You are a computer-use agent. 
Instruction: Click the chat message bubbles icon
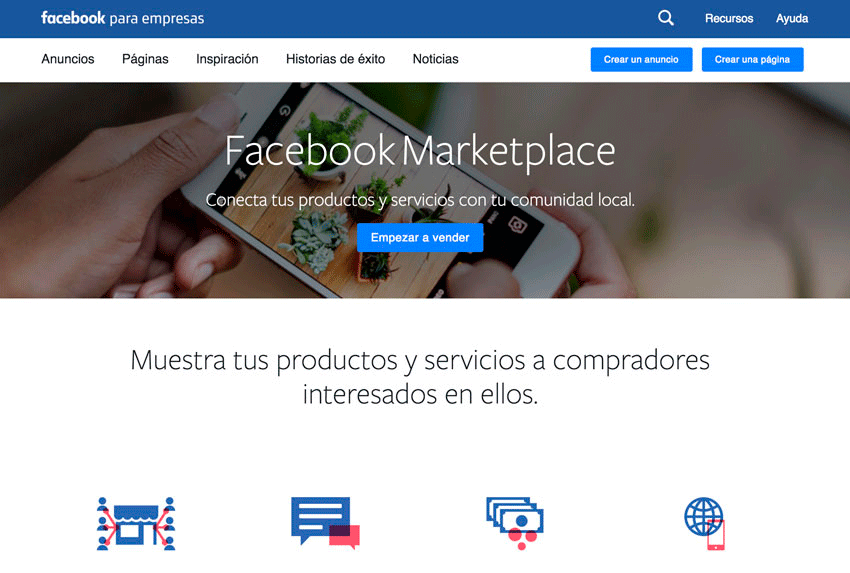325,523
